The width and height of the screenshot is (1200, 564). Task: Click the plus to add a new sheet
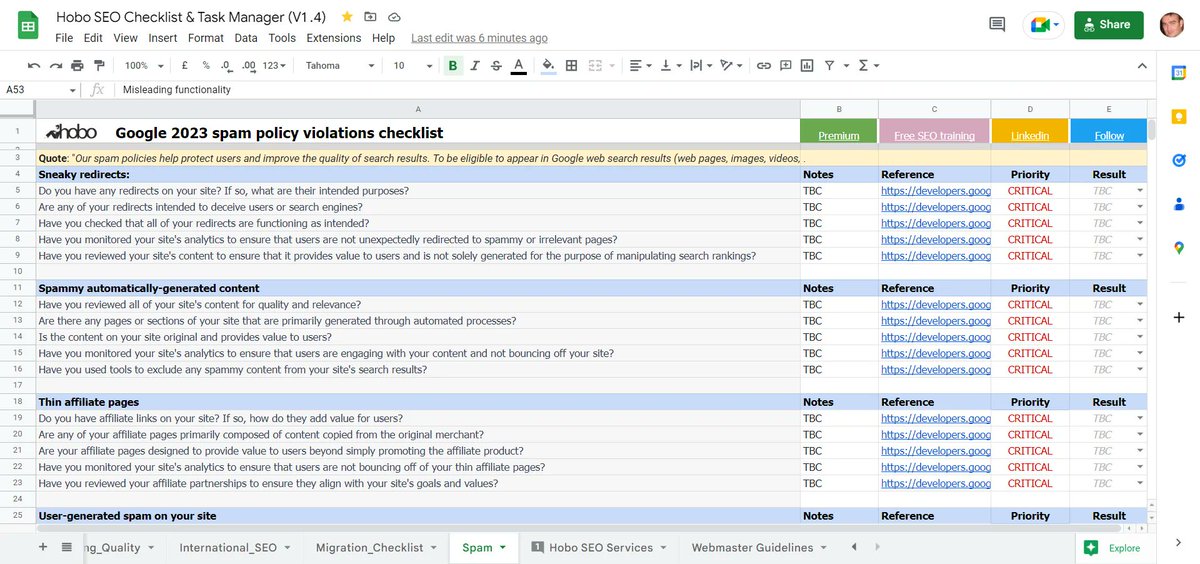(42, 547)
